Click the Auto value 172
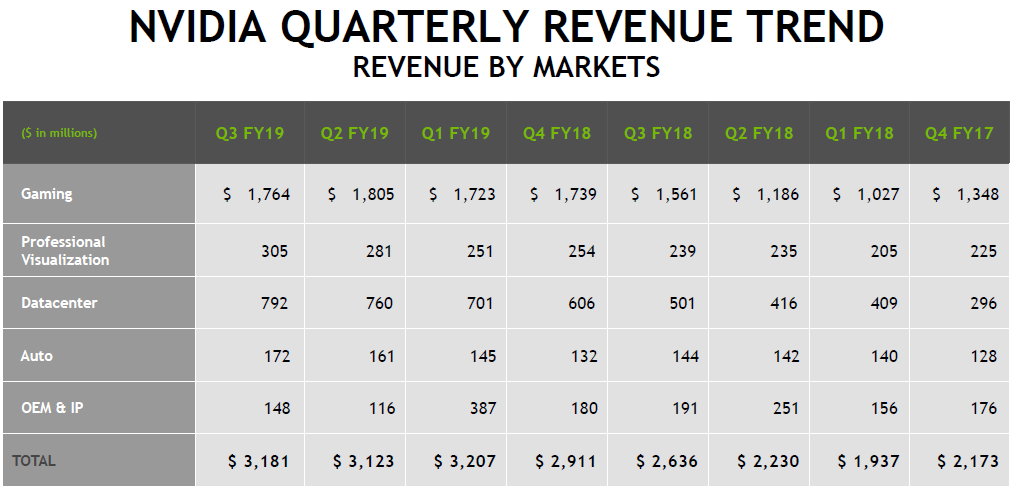 [277, 356]
